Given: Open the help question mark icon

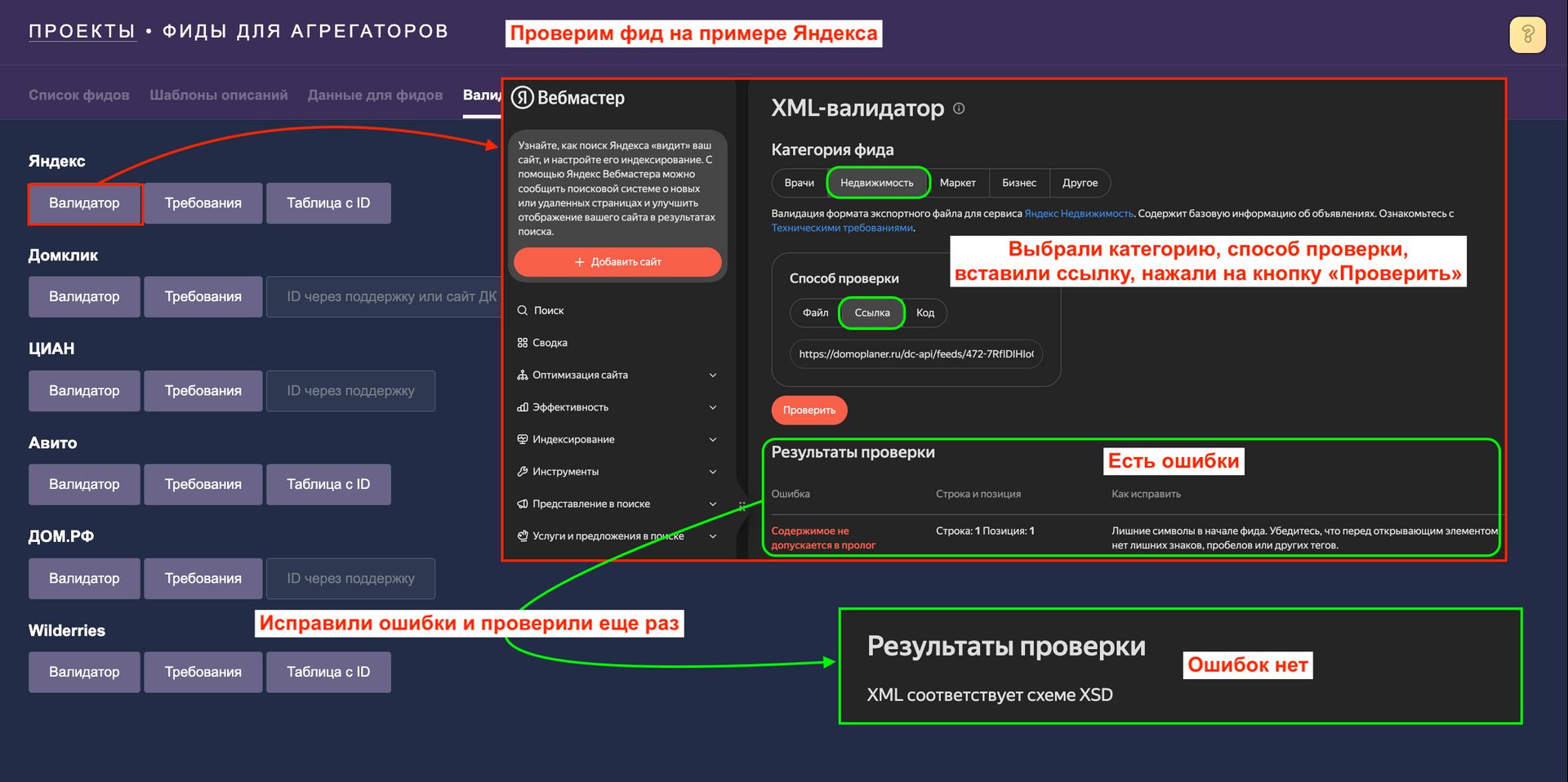Looking at the screenshot, I should tap(1527, 35).
